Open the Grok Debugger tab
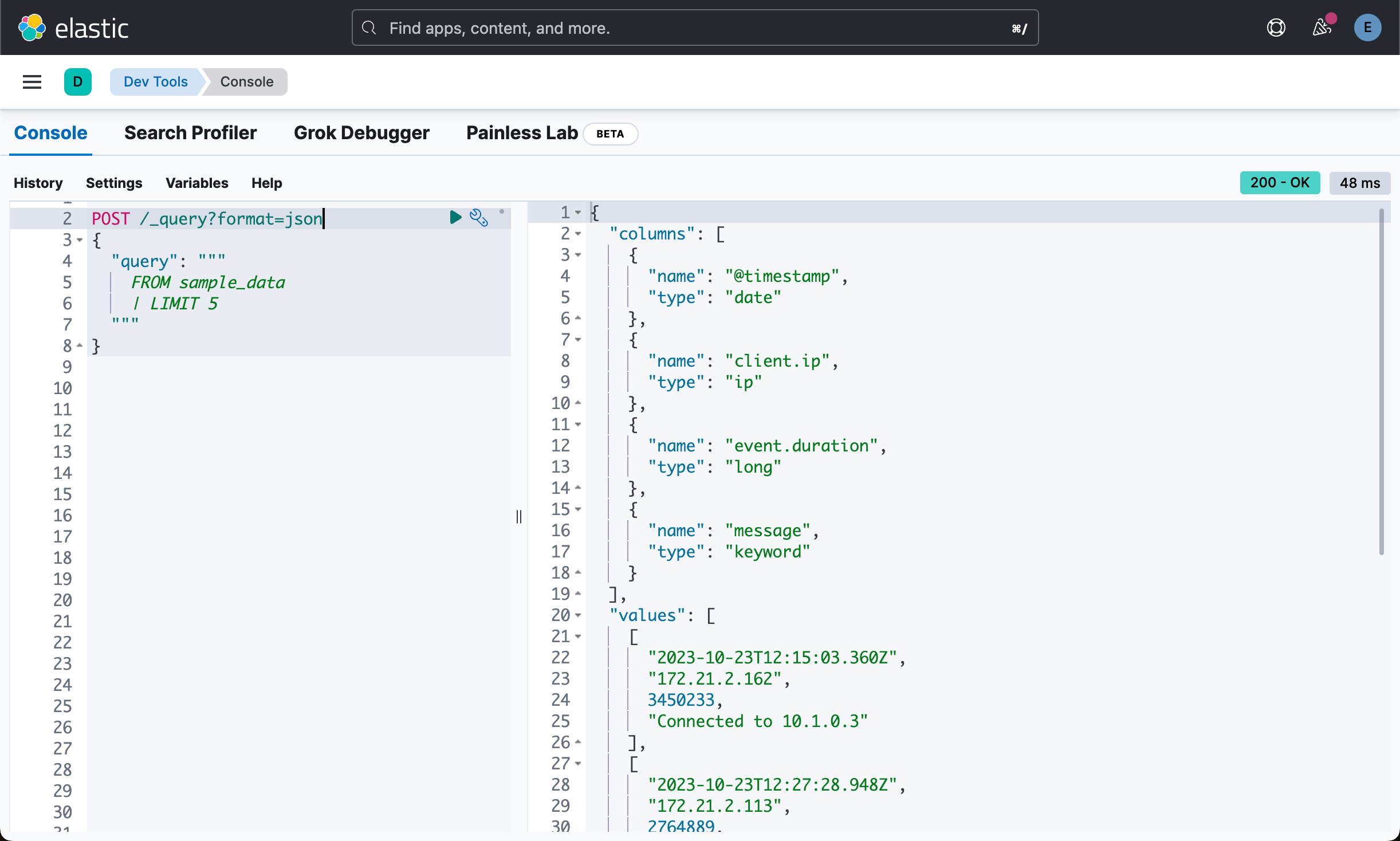 361,133
